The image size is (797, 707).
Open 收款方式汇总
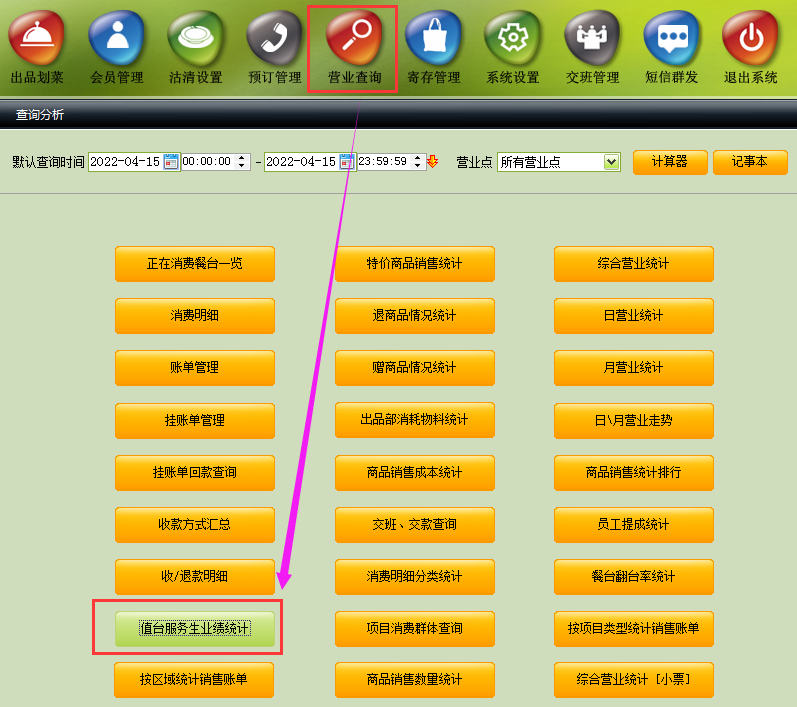point(195,525)
